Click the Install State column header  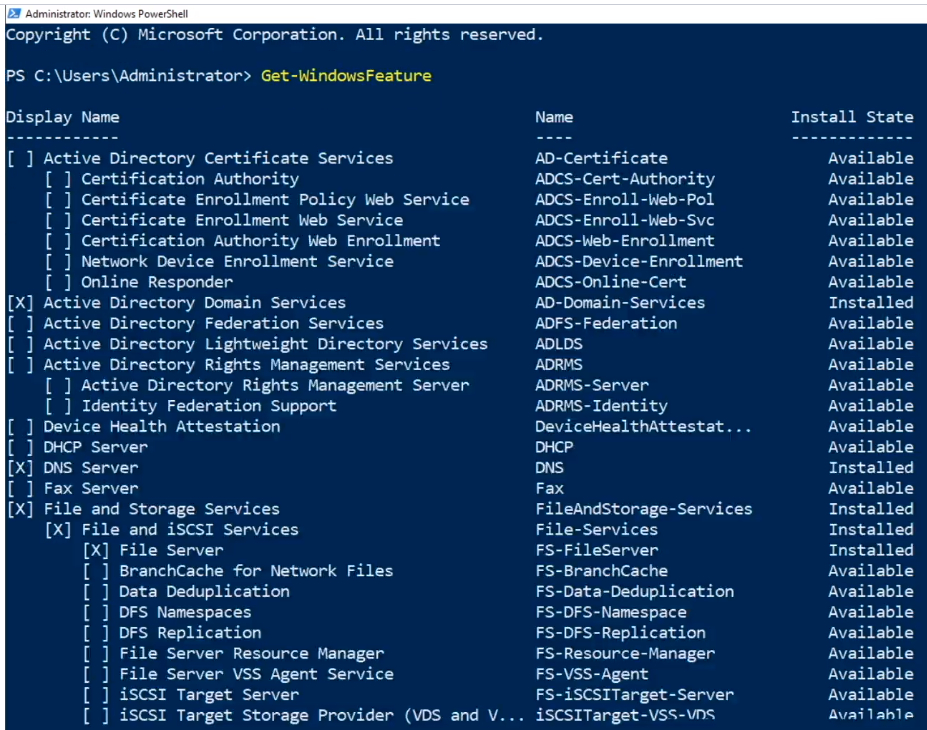point(851,117)
